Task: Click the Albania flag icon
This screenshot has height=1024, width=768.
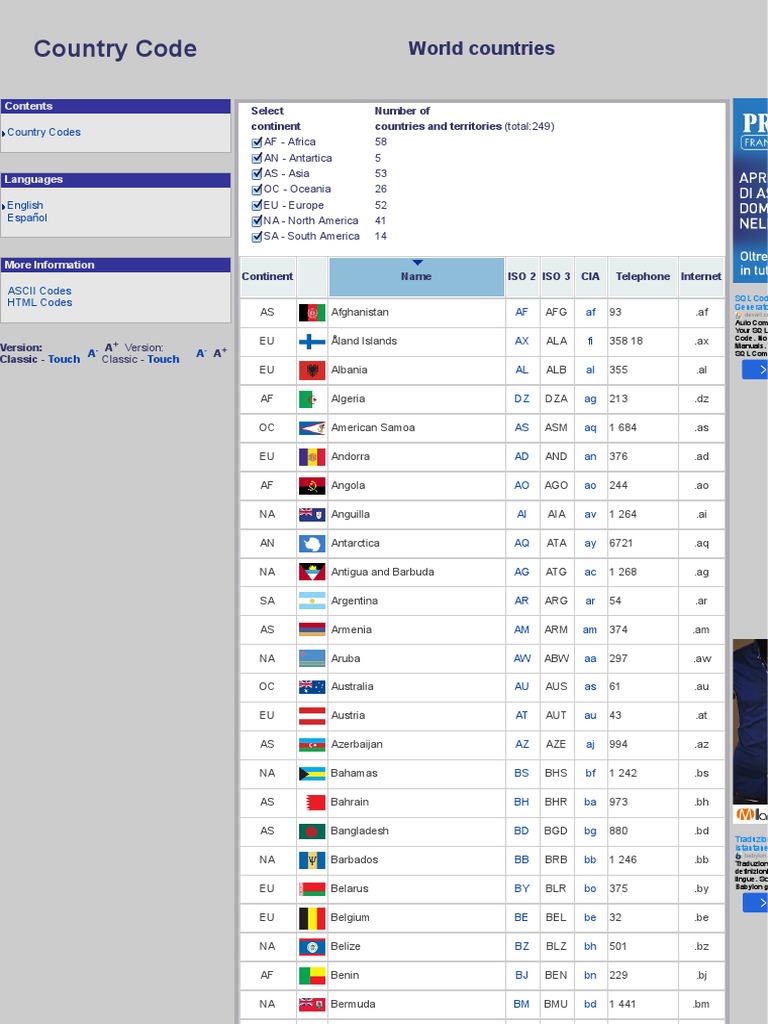Action: 312,370
